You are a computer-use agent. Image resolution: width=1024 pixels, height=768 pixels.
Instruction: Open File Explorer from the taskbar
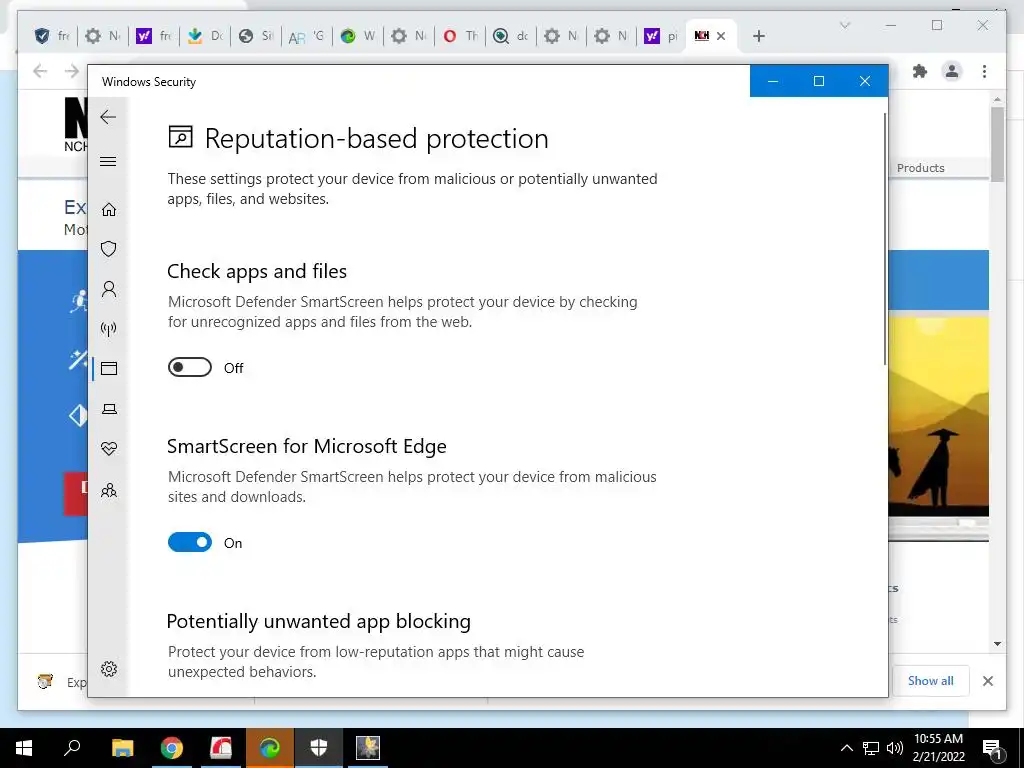122,748
